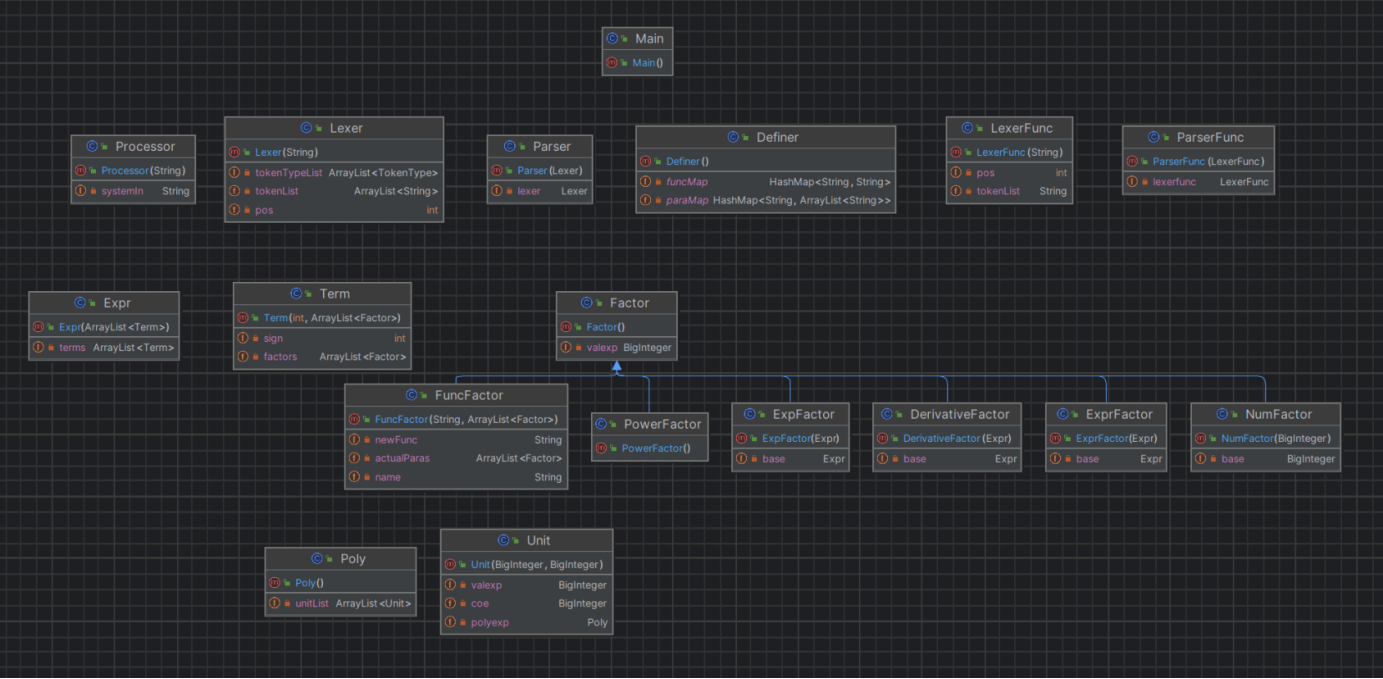
Task: Select the tokenTypeList field in Lexer
Action: tap(334, 173)
